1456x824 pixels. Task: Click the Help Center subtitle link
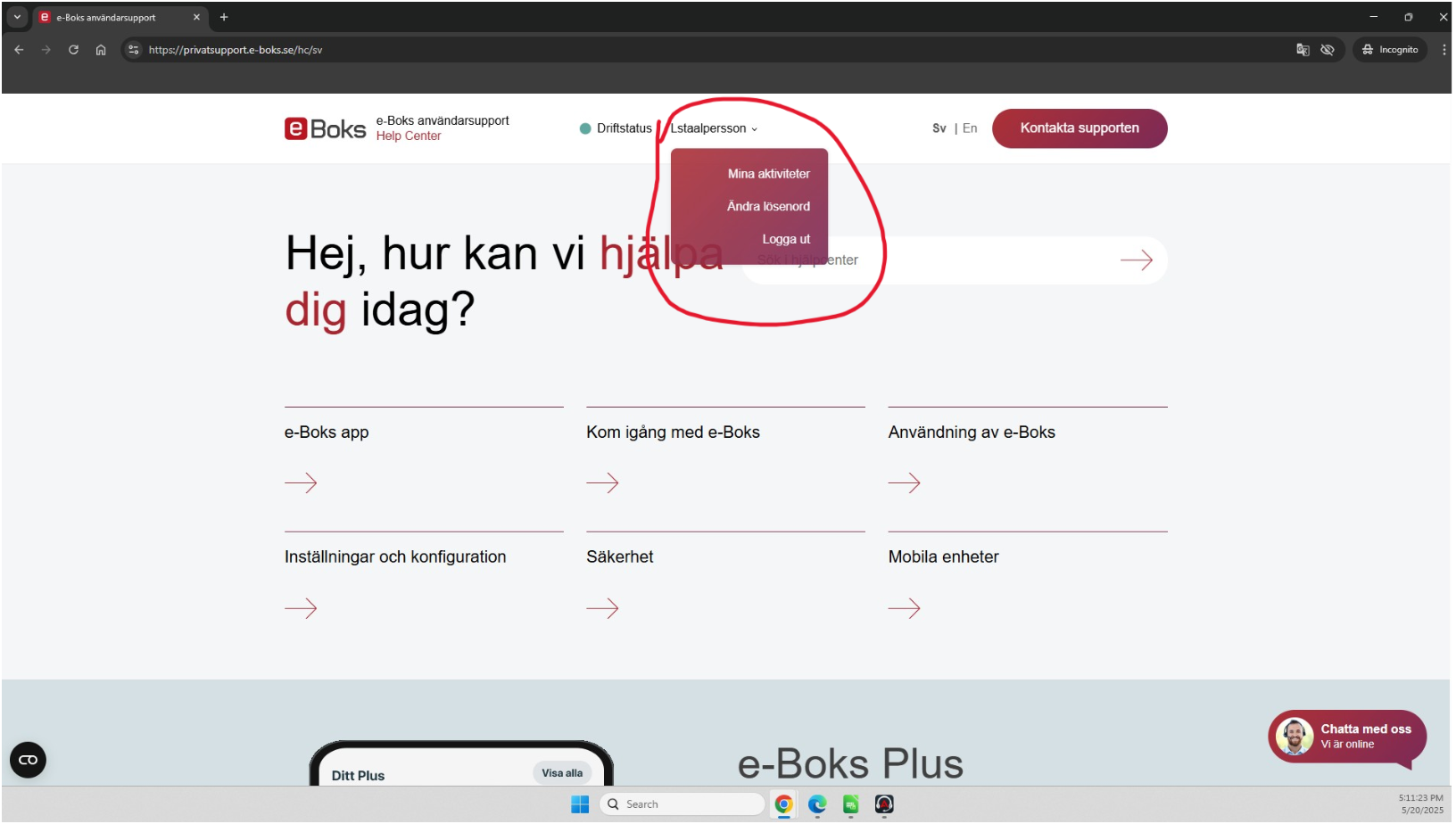409,136
